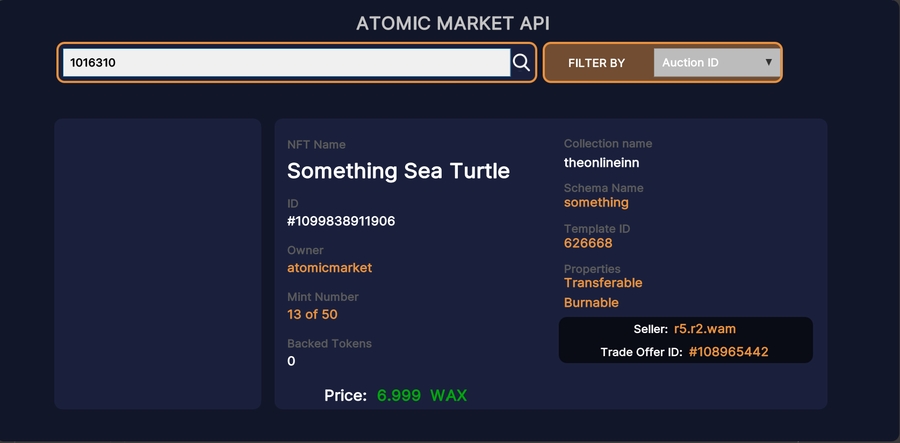Click the Backed Tokens value 0
This screenshot has height=443, width=900.
(x=291, y=361)
